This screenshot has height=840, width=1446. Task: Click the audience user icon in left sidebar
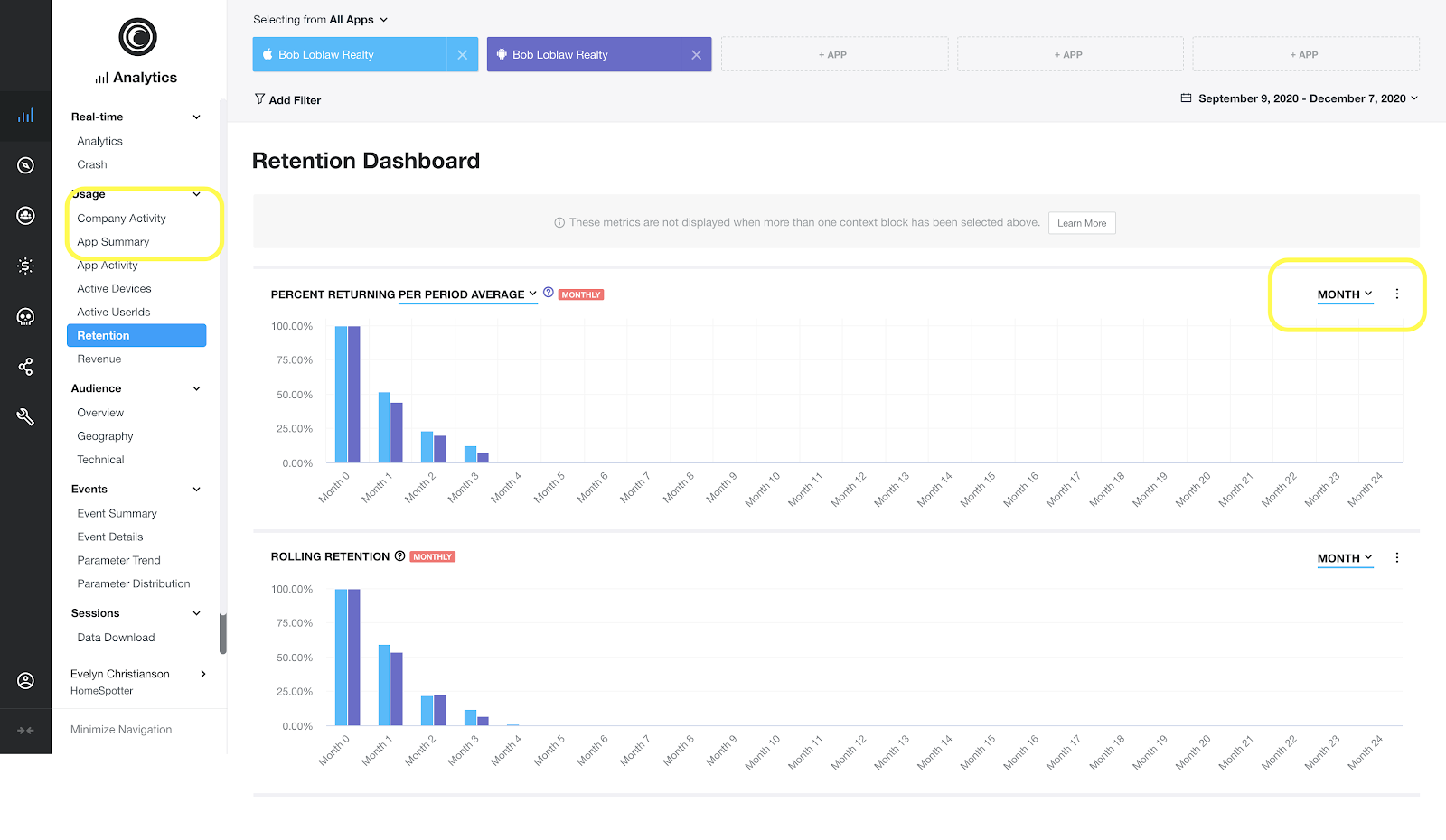pos(26,215)
